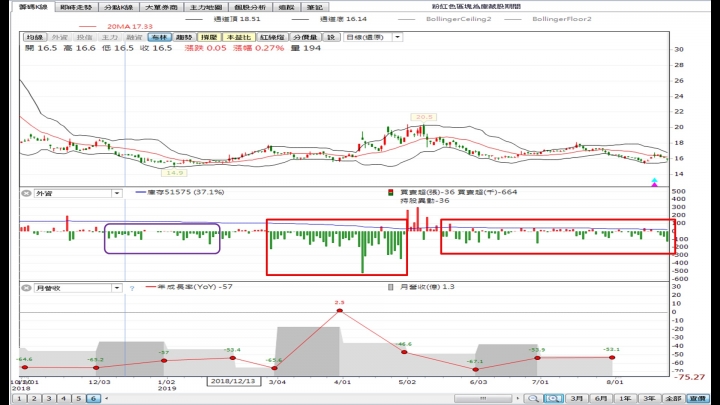This screenshot has width=720, height=405.
Task: Click the 通道頂 18.51 legend text
Action: tap(237, 19)
